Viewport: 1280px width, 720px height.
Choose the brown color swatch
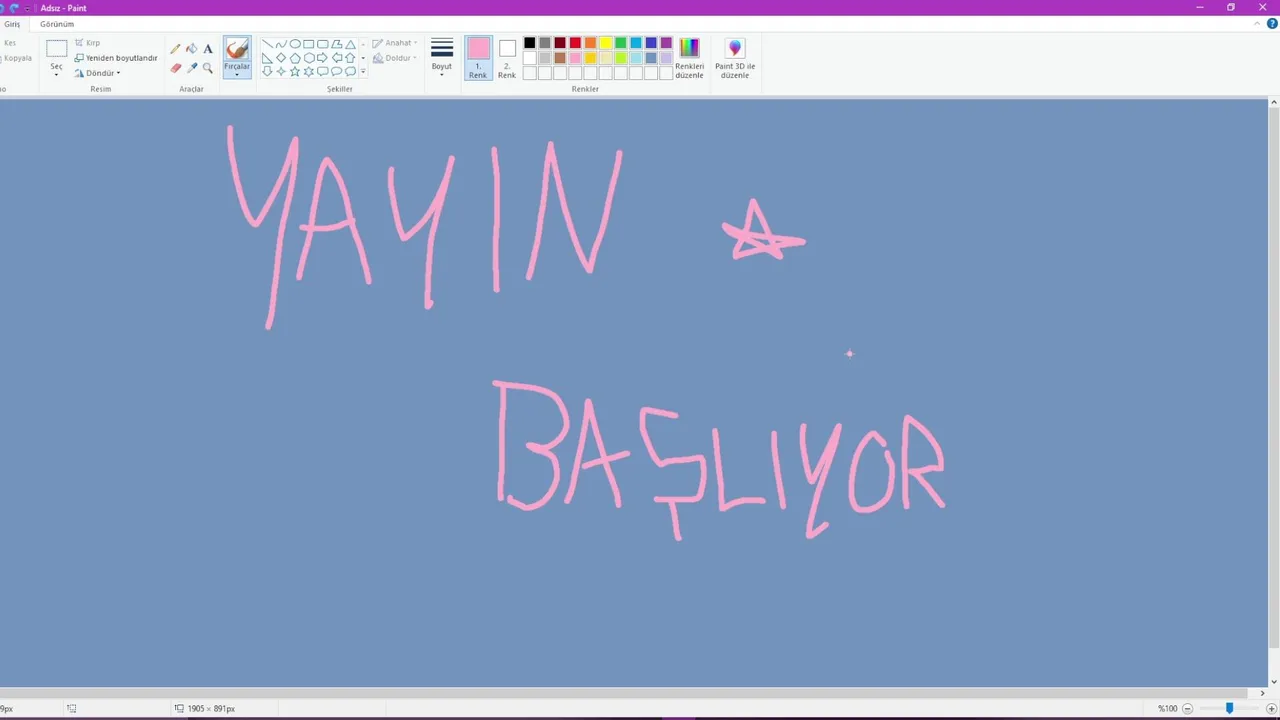click(x=560, y=58)
